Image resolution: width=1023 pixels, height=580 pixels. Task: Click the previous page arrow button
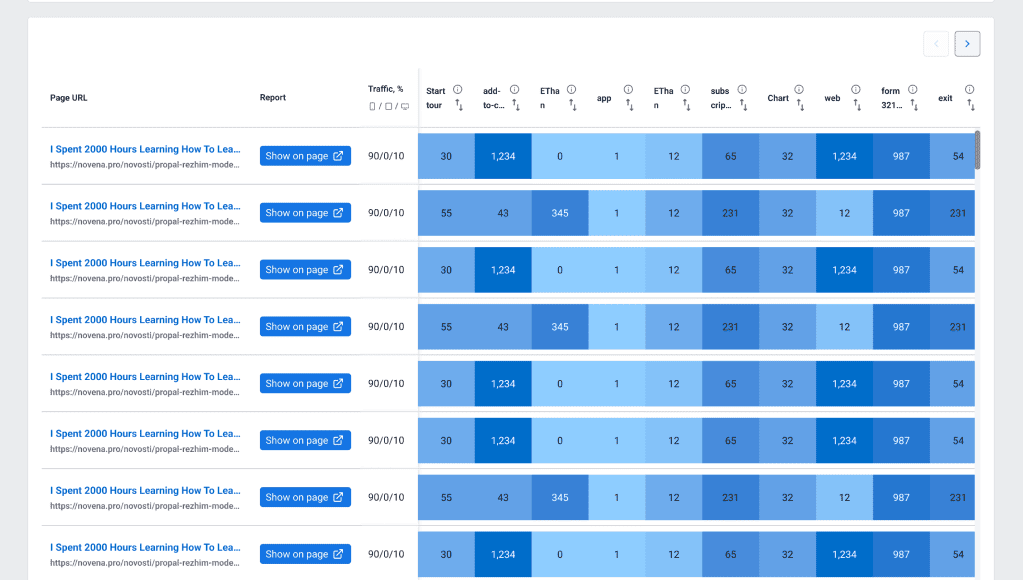tap(935, 43)
